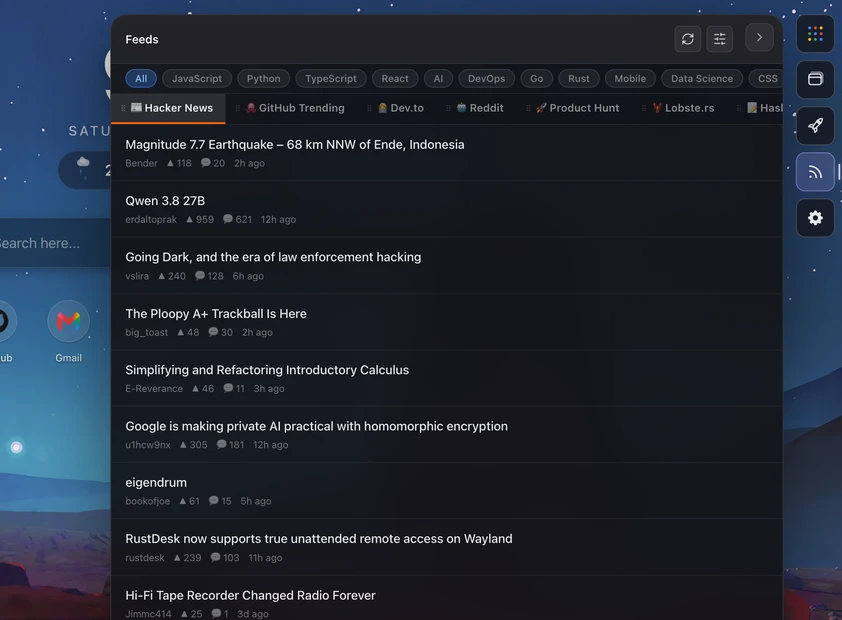Viewport: 842px width, 620px height.
Task: Click author name Bender
Action: (141, 163)
